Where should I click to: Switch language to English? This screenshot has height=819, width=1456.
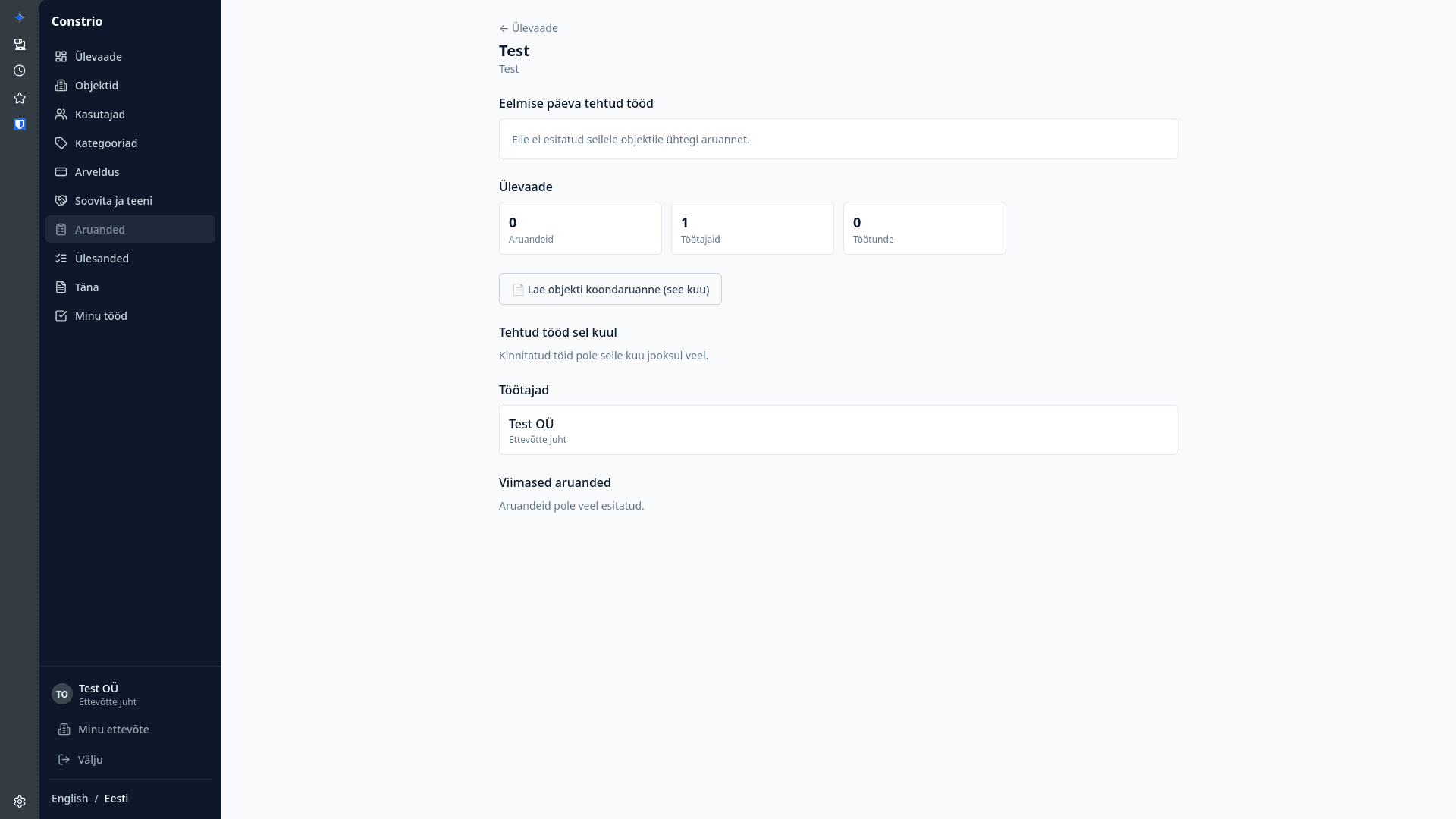click(x=70, y=799)
